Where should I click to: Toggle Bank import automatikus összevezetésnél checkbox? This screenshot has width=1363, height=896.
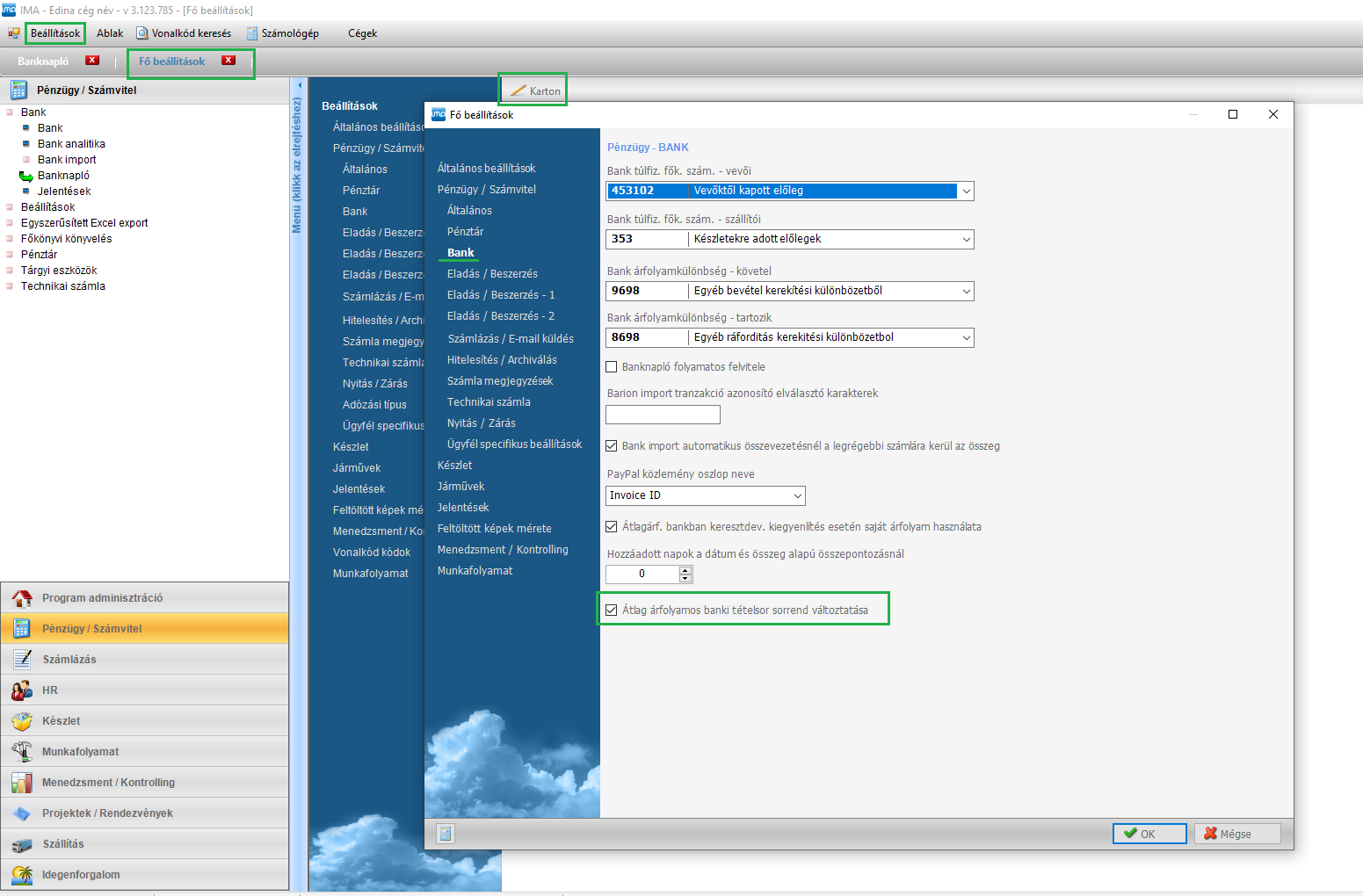(612, 446)
